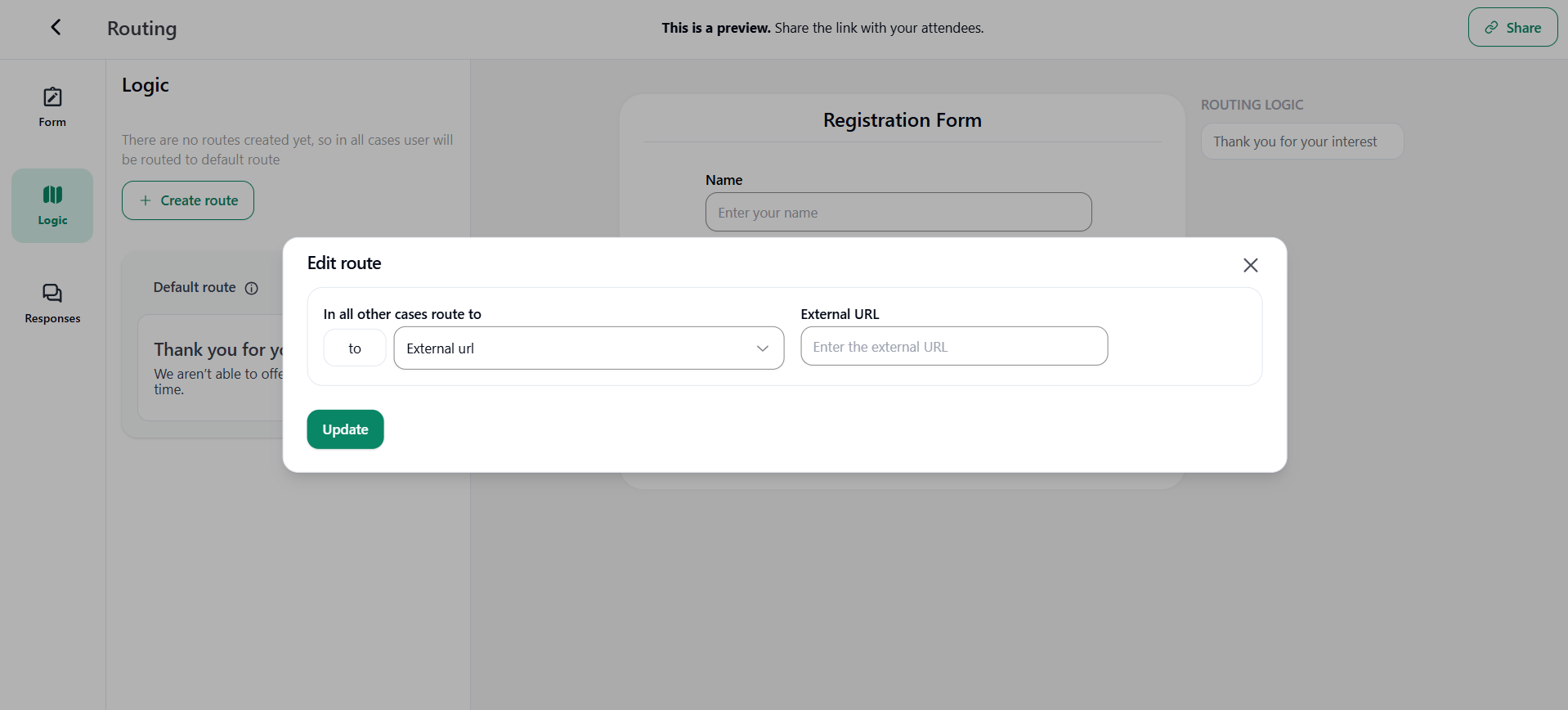Focus the External URL input field
The image size is (1568, 710).
click(x=953, y=347)
